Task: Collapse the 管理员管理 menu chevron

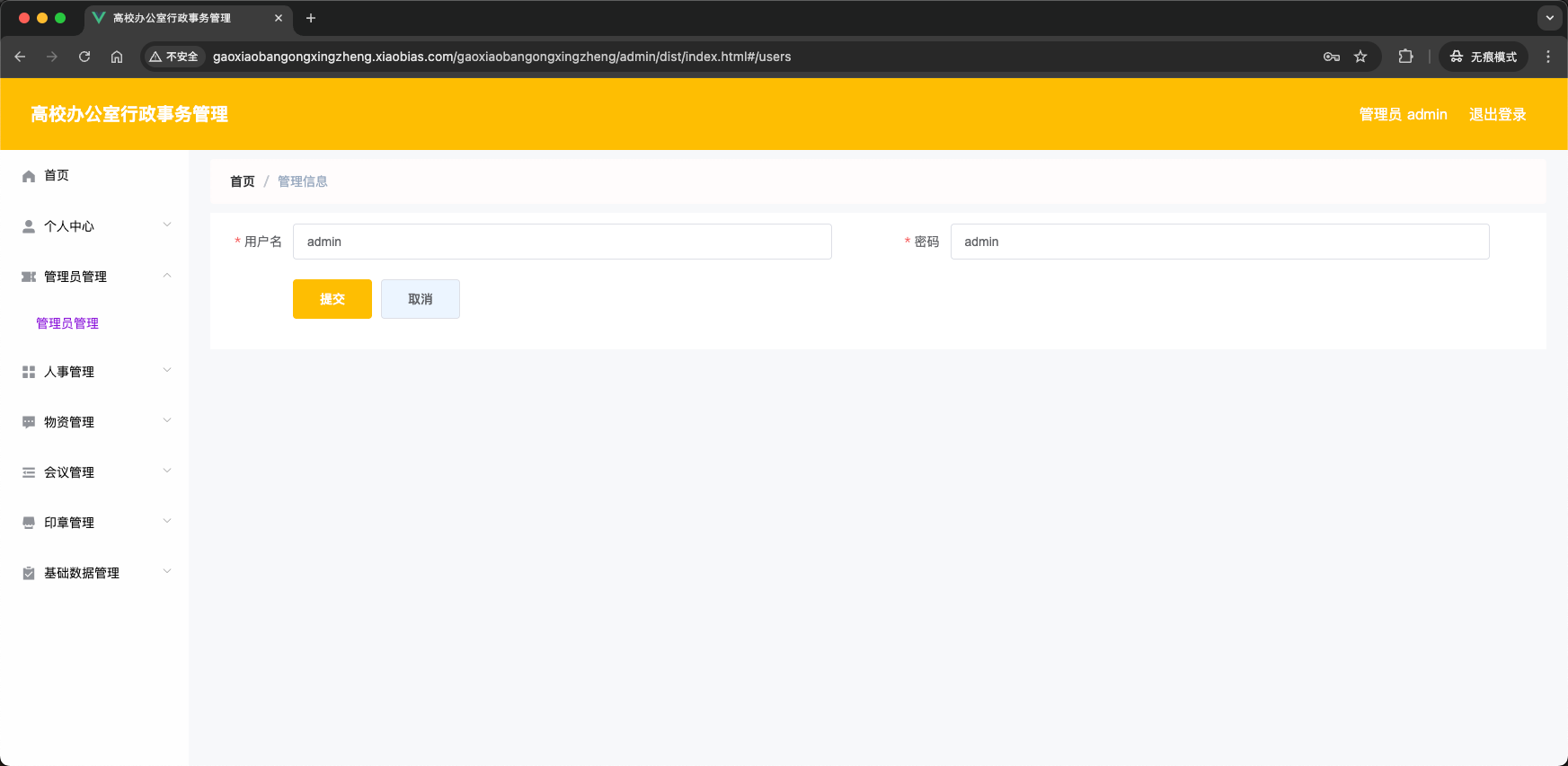Action: pyautogui.click(x=167, y=275)
